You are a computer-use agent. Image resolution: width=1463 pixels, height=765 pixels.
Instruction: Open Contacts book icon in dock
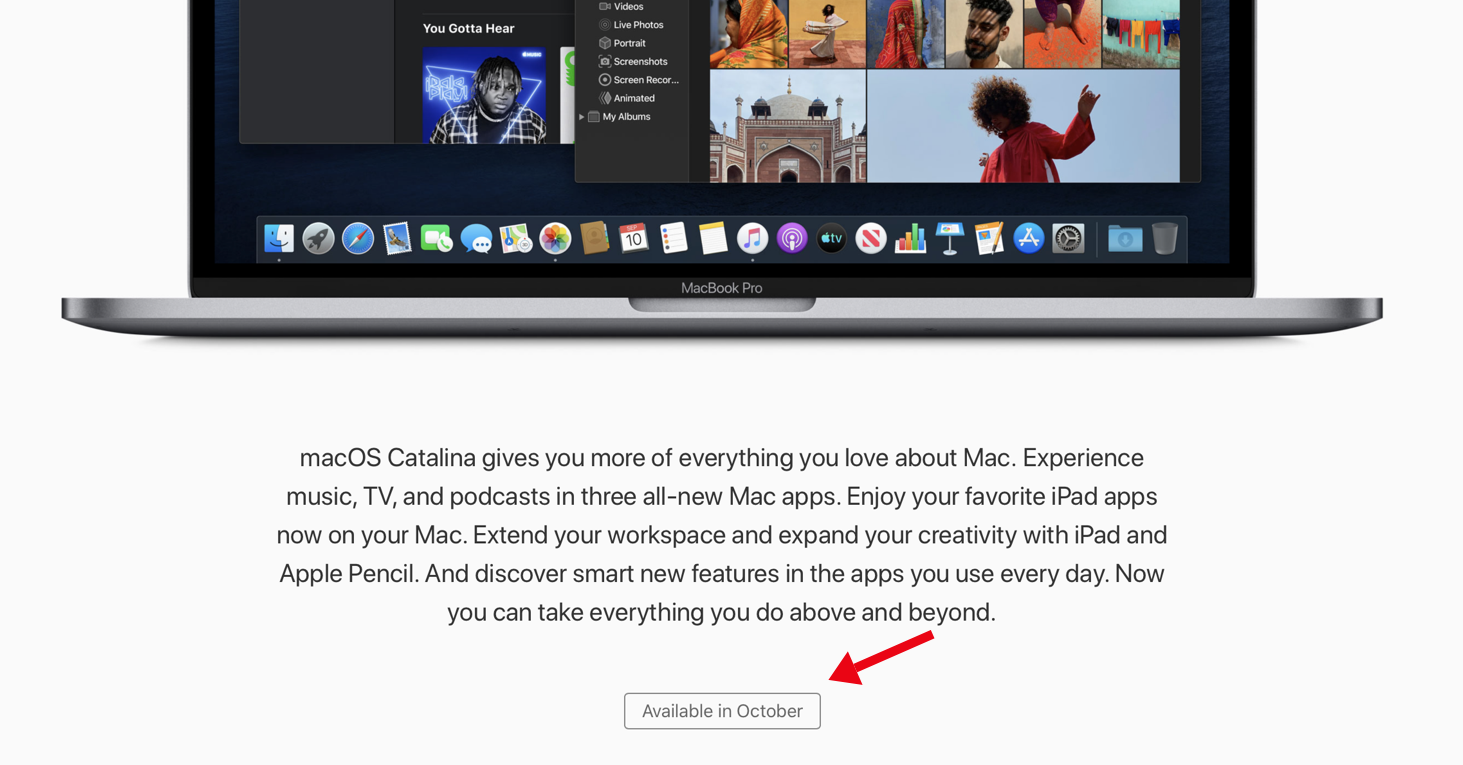594,238
